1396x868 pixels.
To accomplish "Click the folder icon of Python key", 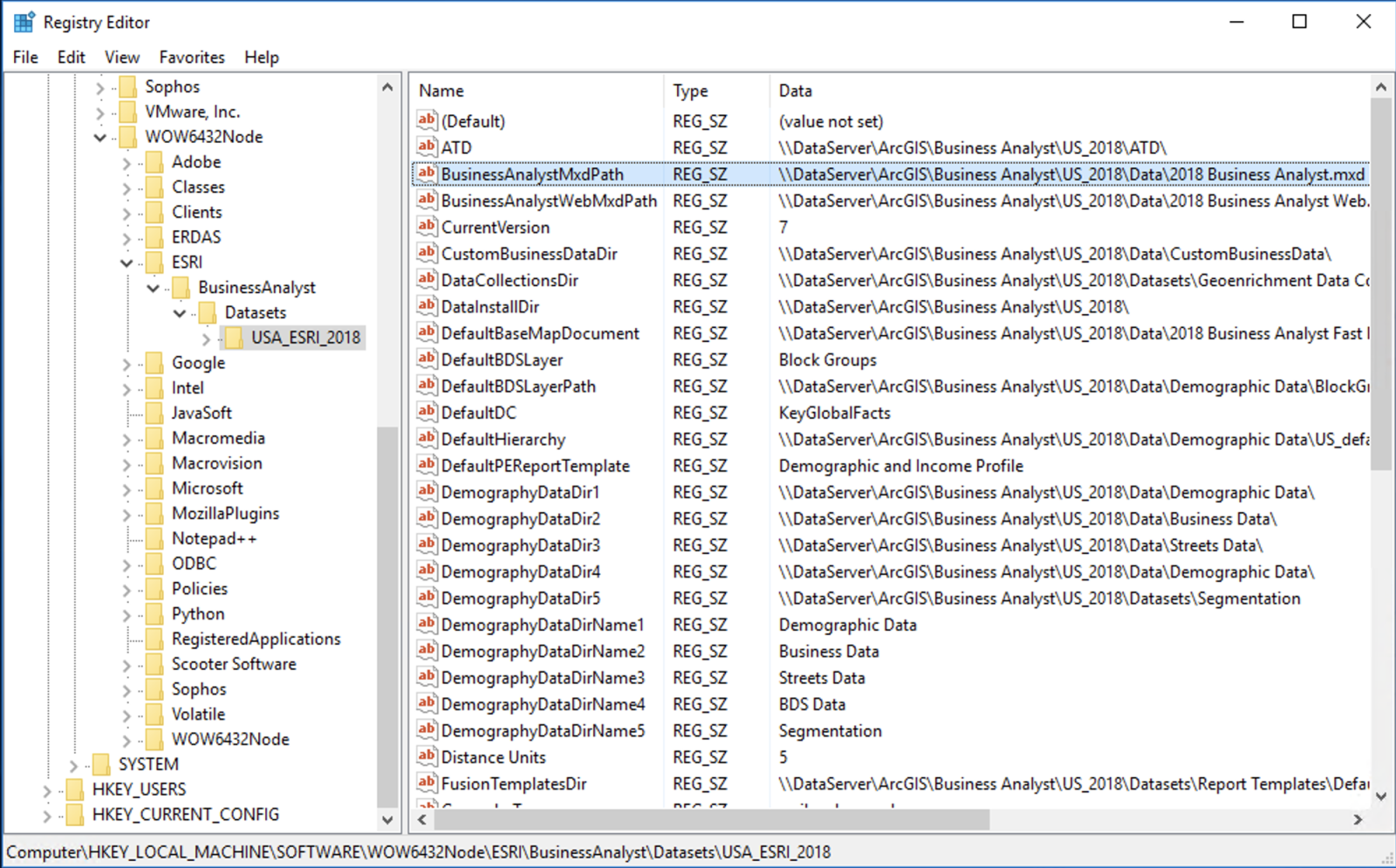I will [x=154, y=613].
